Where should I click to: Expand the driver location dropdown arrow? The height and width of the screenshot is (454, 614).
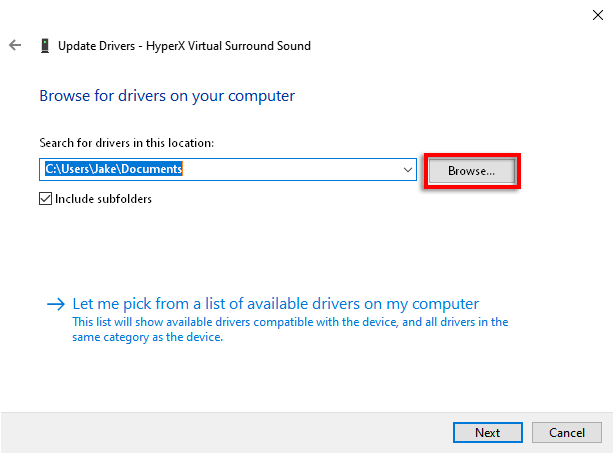pos(407,170)
